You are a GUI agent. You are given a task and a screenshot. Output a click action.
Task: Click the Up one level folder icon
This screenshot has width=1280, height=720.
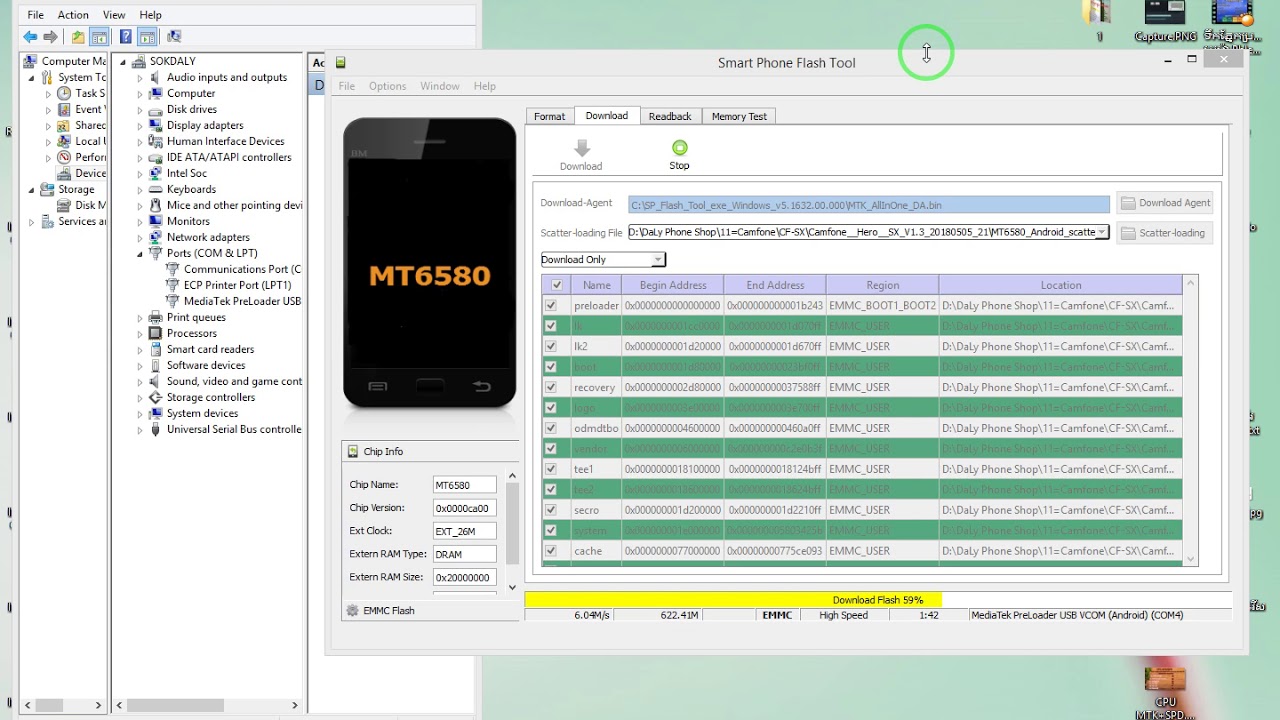(78, 37)
